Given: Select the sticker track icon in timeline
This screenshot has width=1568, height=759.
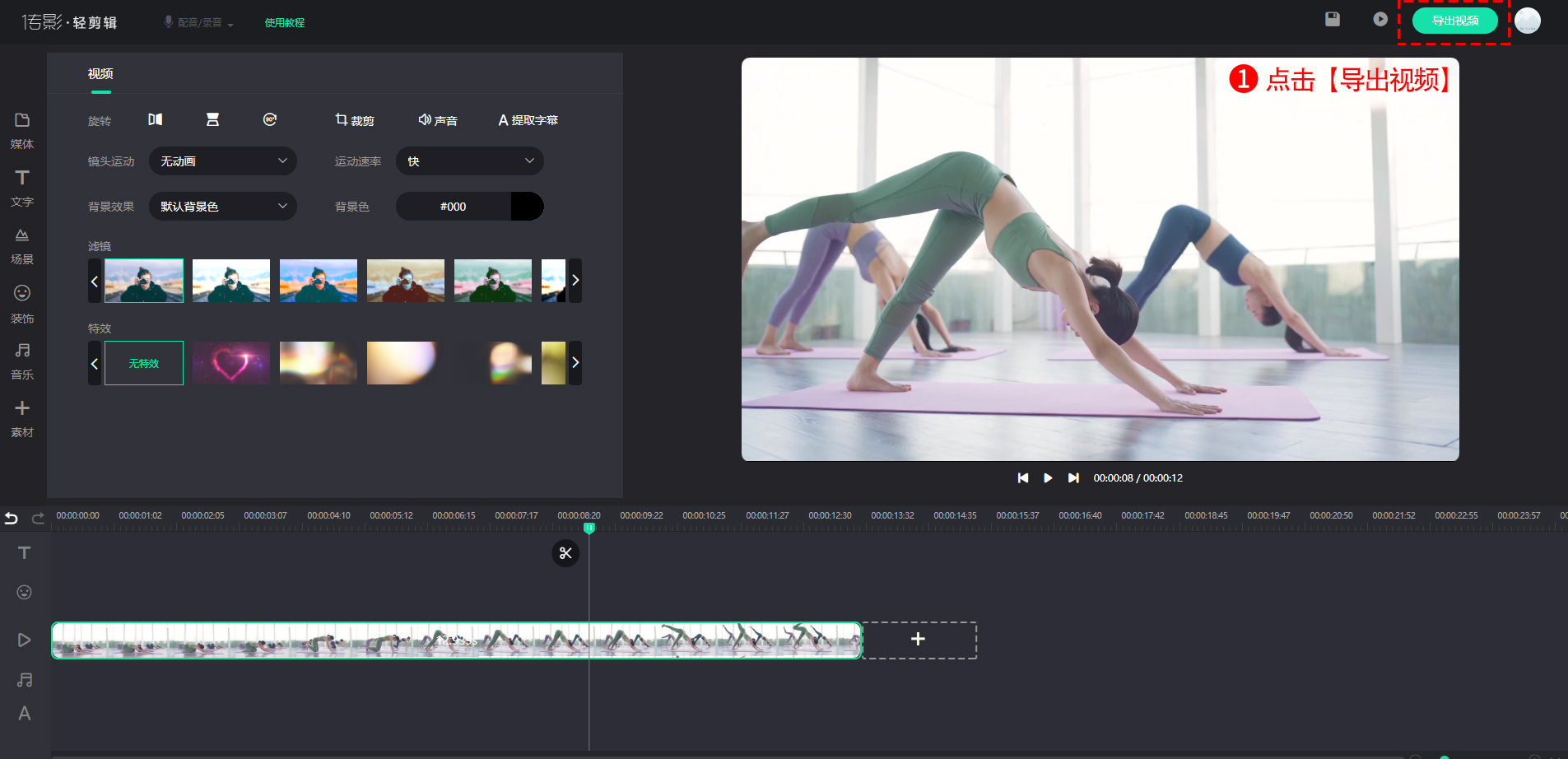Looking at the screenshot, I should click(25, 592).
